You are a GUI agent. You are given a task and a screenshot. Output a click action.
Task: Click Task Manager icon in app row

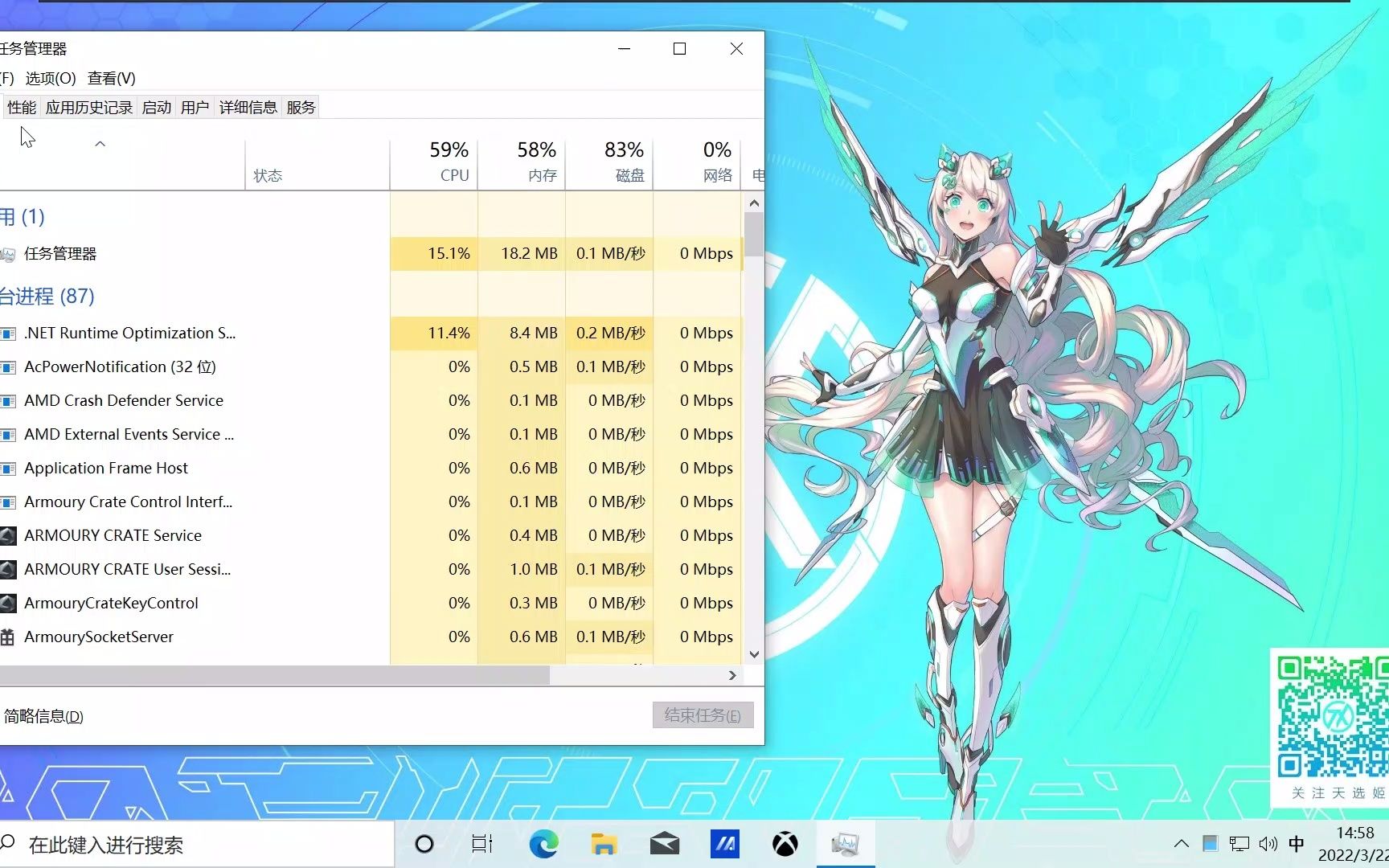click(x=7, y=254)
